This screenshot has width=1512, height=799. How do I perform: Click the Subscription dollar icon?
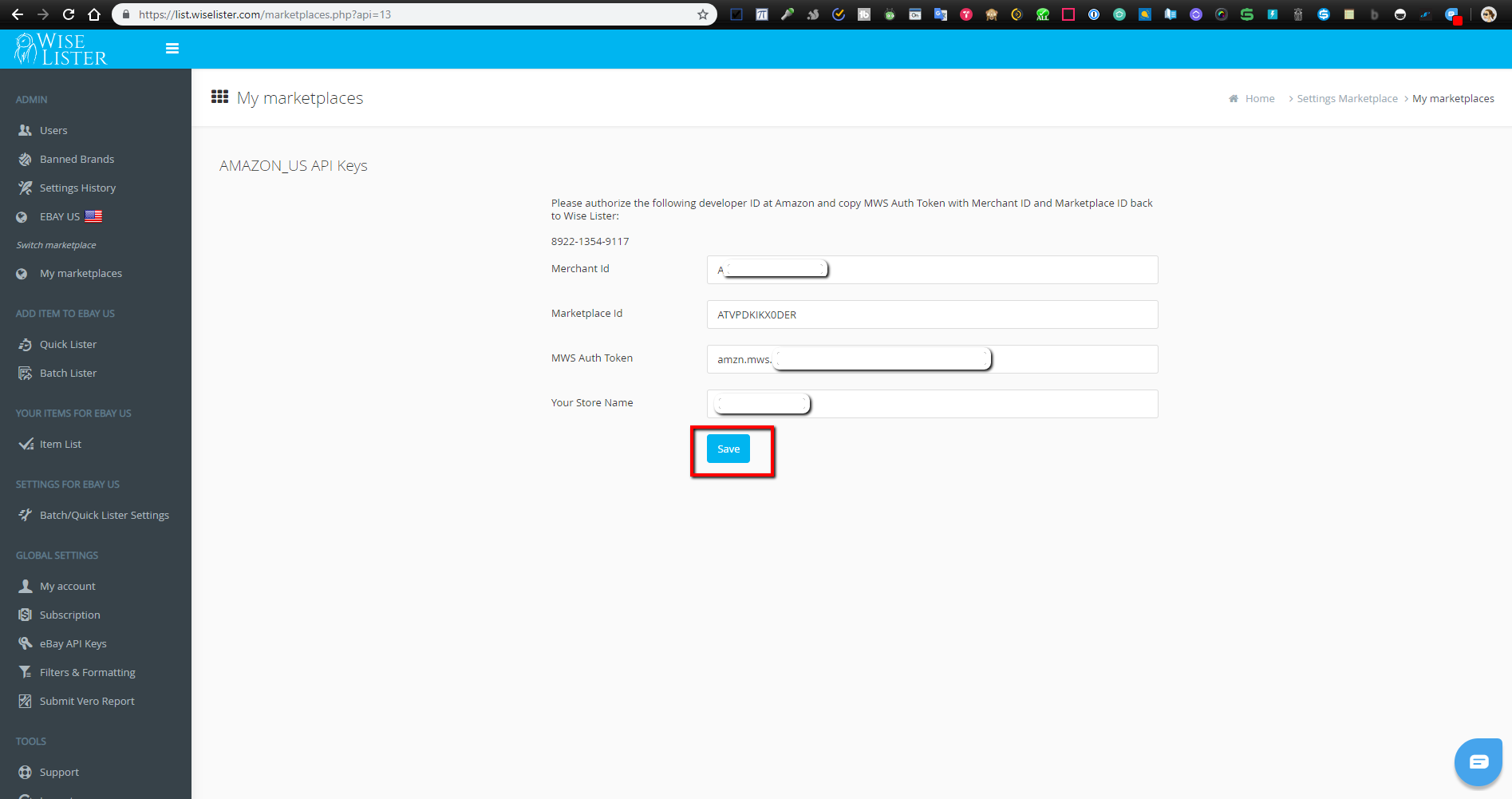click(x=25, y=615)
